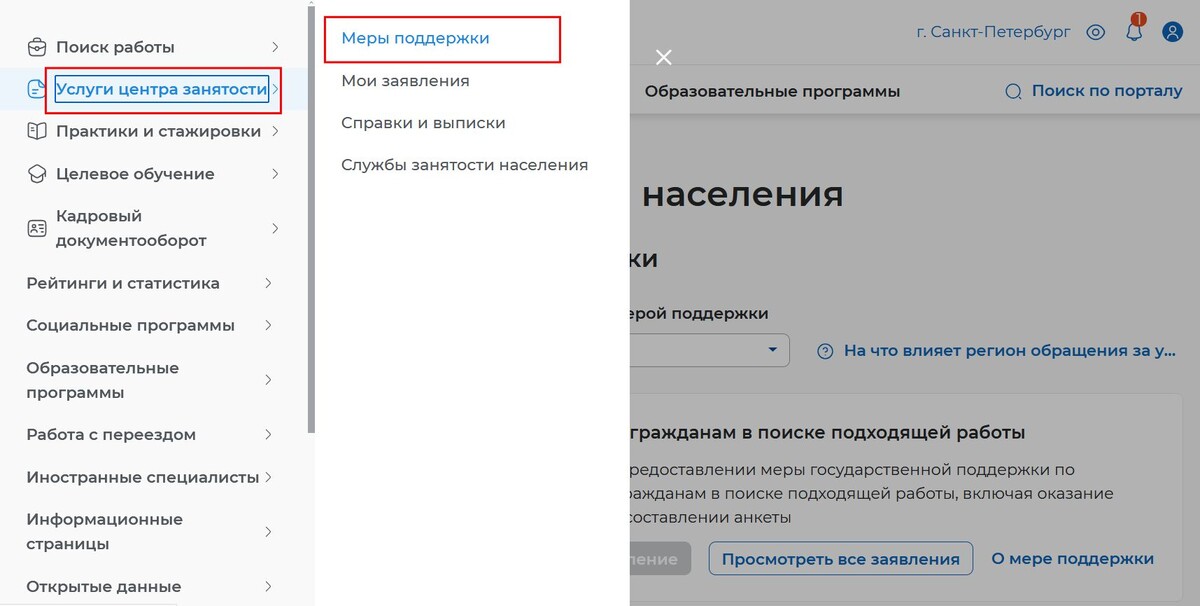
Task: Open notifications via the bell icon
Action: [1134, 31]
